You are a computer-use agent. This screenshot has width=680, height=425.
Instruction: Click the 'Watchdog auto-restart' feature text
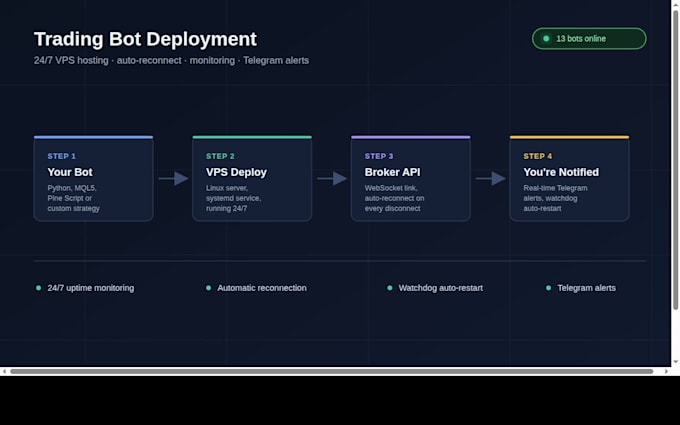(441, 288)
